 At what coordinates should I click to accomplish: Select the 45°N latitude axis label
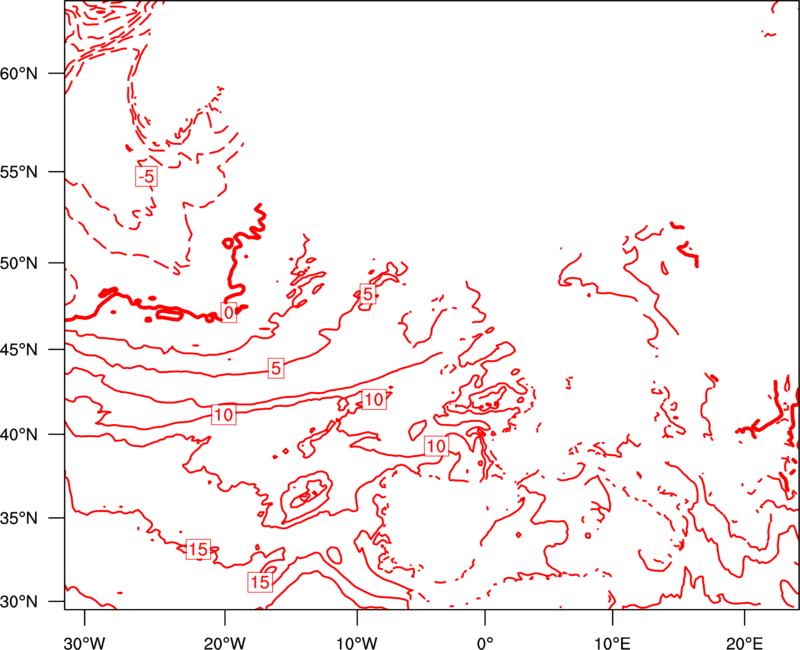(19, 349)
